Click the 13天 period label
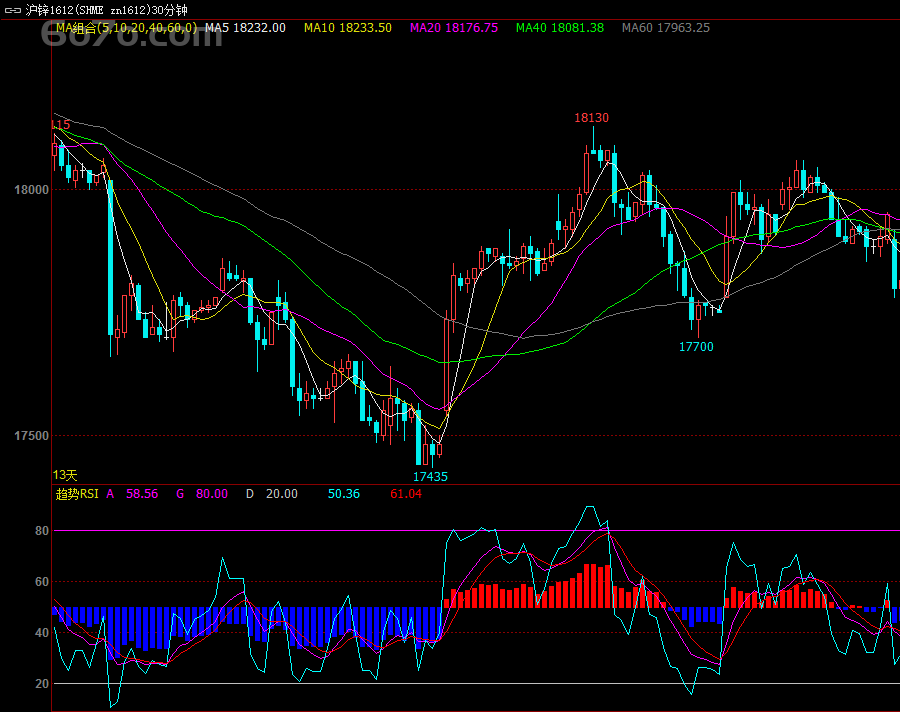The width and height of the screenshot is (900, 712). (65, 475)
